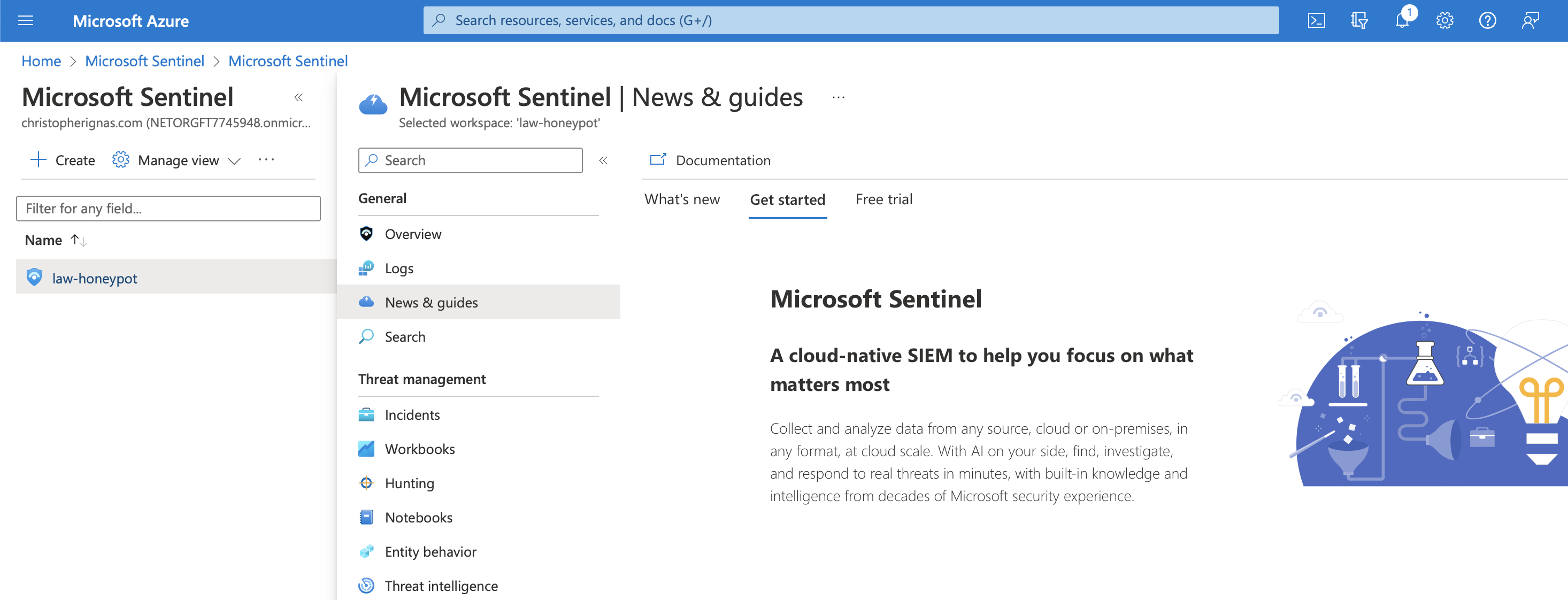Click the Documentation external link icon
The height and width of the screenshot is (600, 1568).
(x=657, y=159)
